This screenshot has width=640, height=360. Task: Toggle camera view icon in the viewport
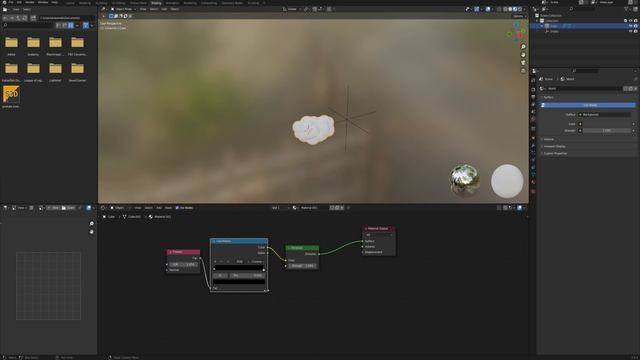click(523, 62)
